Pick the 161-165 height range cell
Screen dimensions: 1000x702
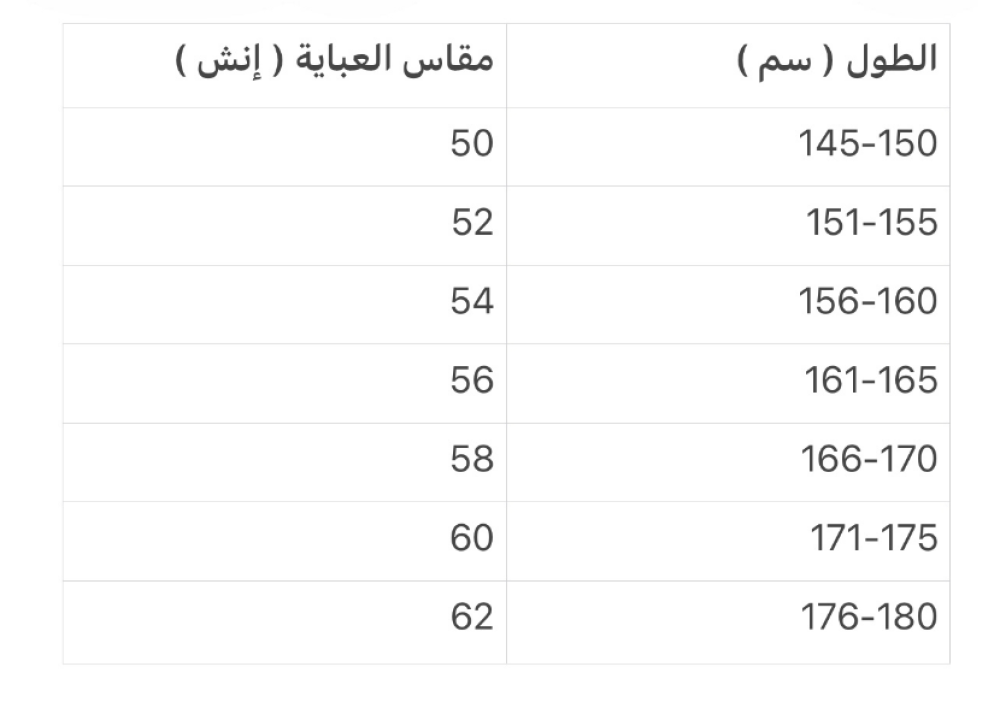[872, 381]
